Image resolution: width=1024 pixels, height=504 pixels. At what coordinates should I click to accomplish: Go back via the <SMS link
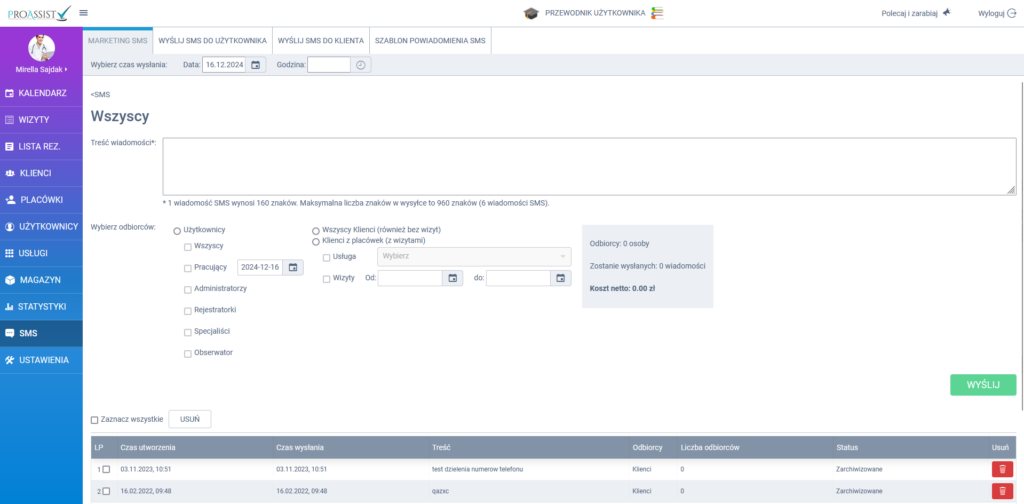pos(100,94)
